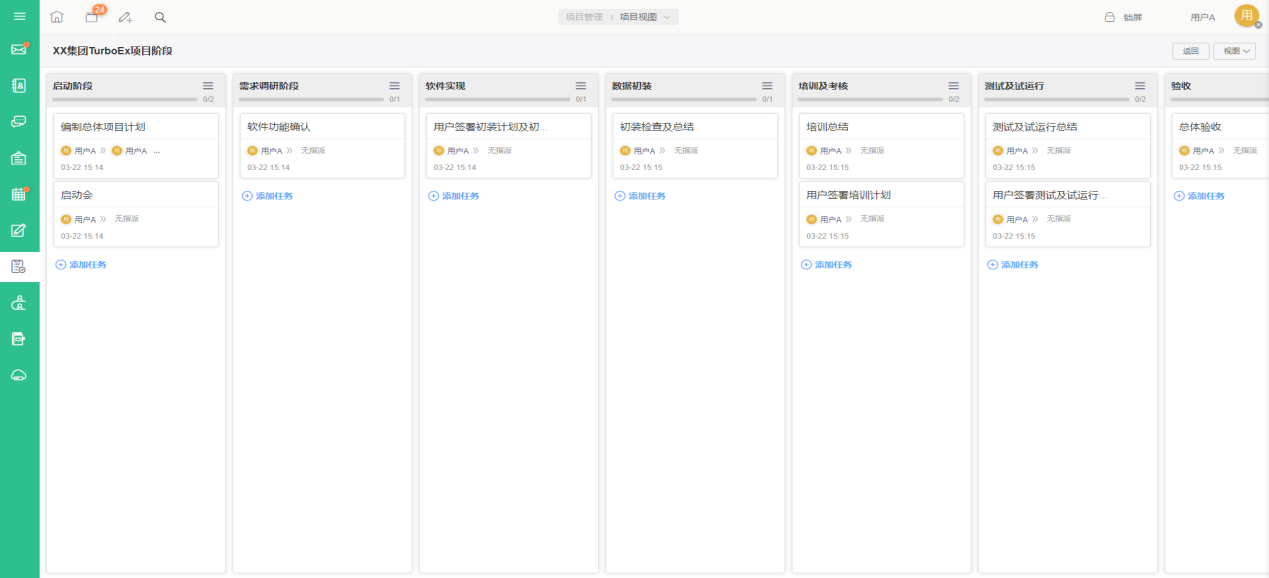This screenshot has width=1269, height=578.
Task: Click the 0/2 count in 启动阶段 column
Action: coord(208,100)
